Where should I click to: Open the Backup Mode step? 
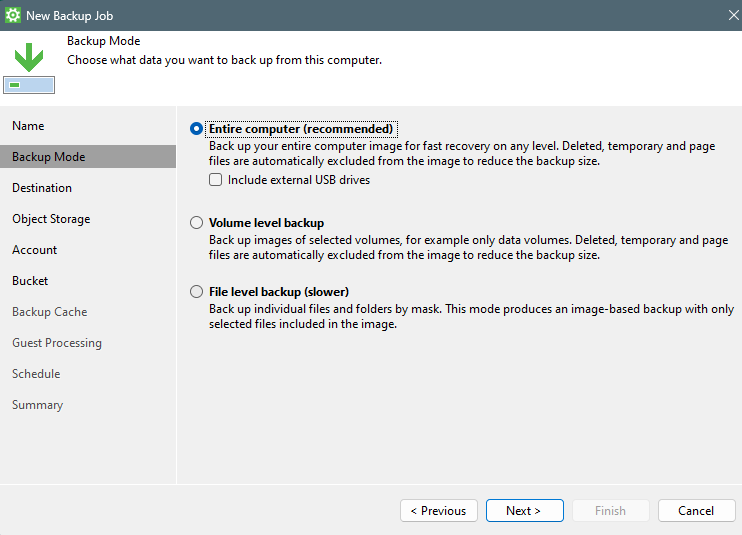[48, 157]
